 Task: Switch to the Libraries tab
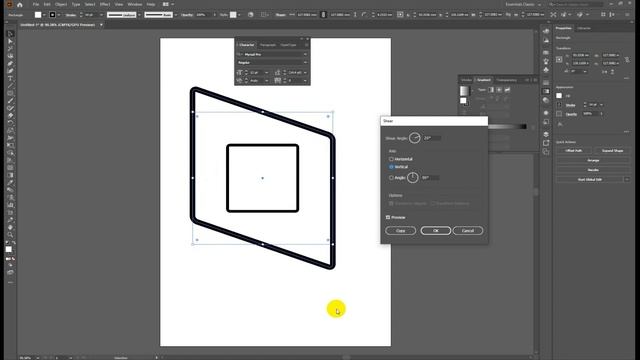[x=584, y=28]
